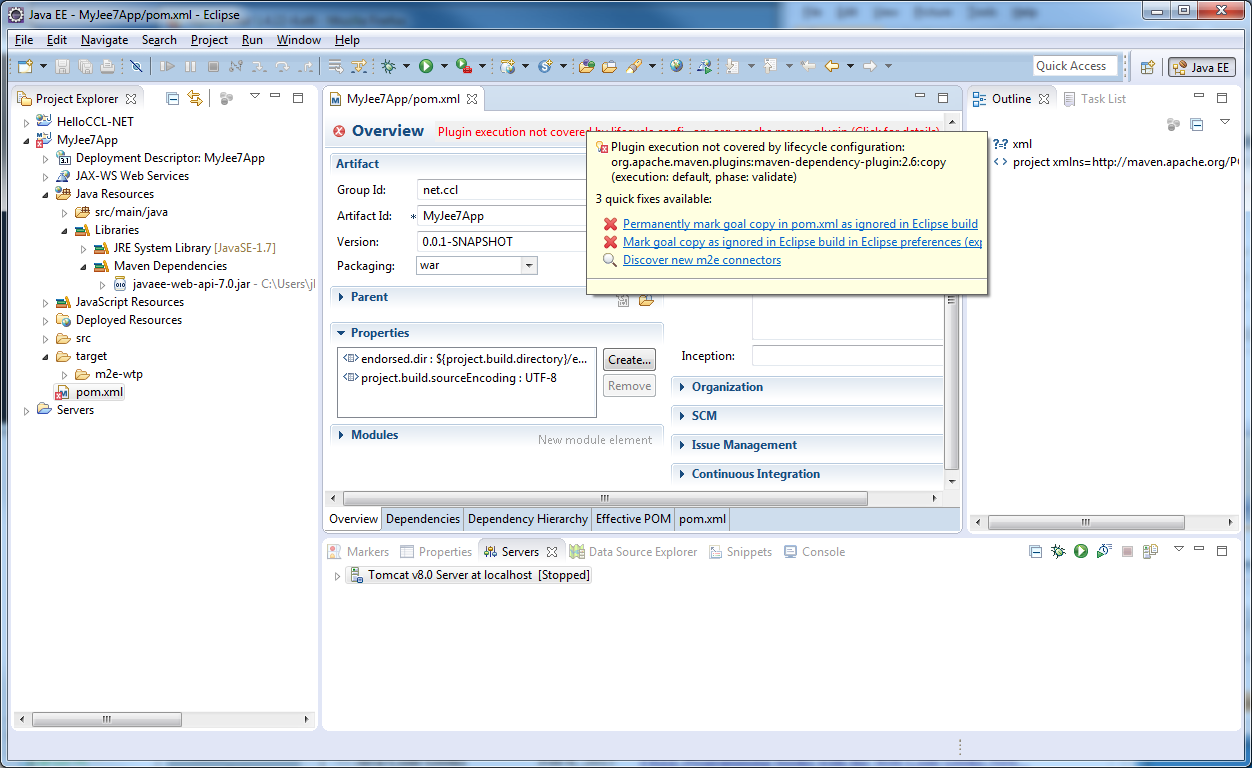Image resolution: width=1252 pixels, height=768 pixels.
Task: Toggle Link with Editor in Project Explorer
Action: [x=195, y=98]
